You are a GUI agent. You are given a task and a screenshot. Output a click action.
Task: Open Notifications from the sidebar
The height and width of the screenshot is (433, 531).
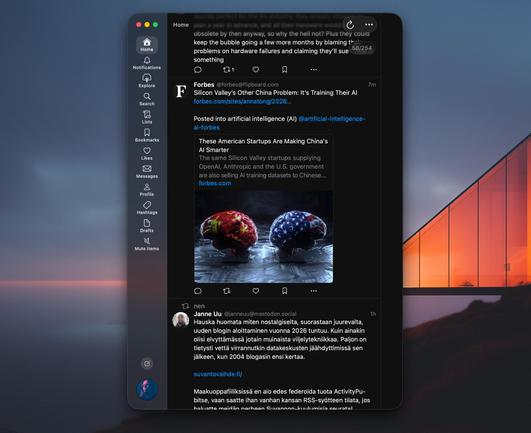[x=147, y=63]
